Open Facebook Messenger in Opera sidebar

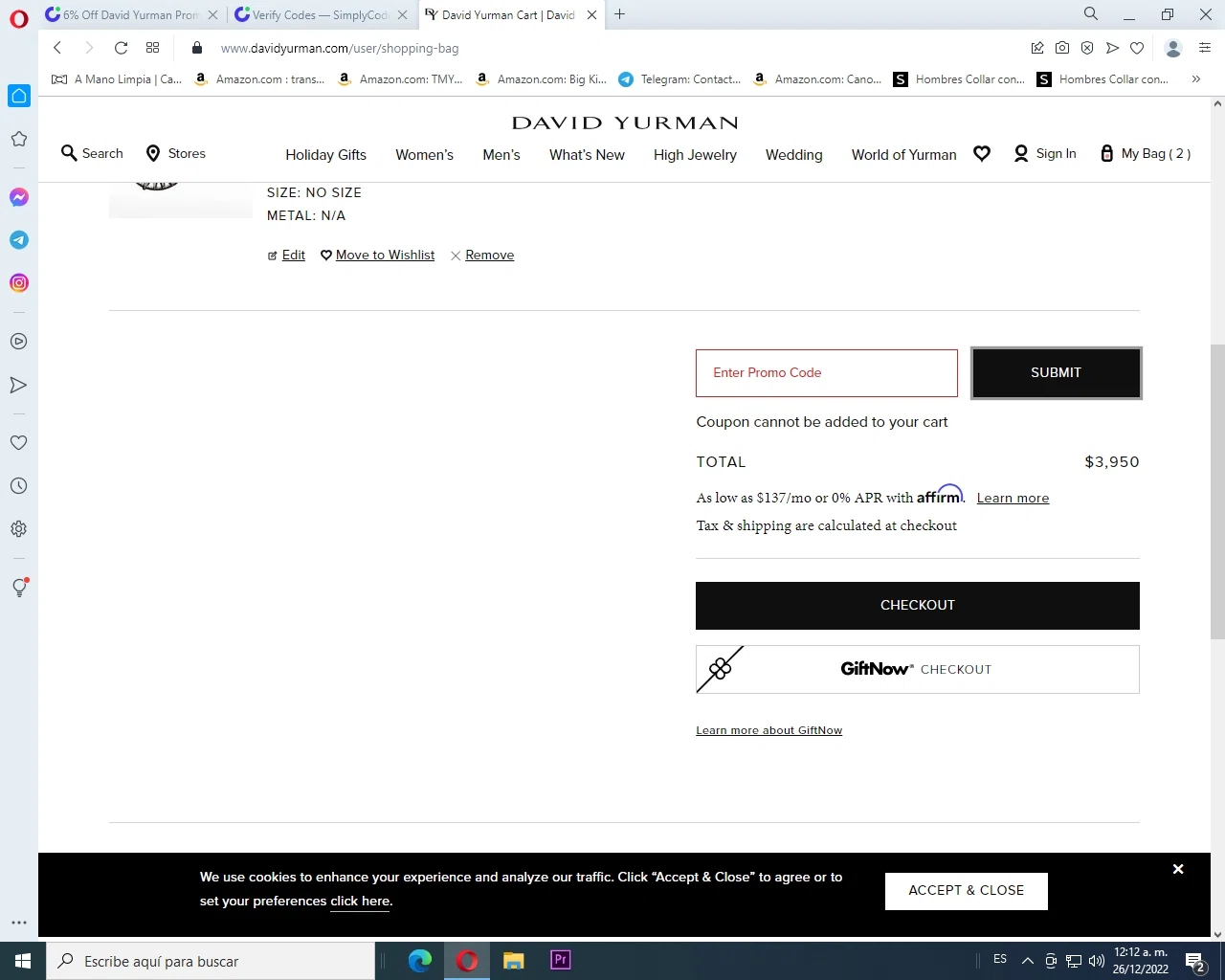pos(19,197)
